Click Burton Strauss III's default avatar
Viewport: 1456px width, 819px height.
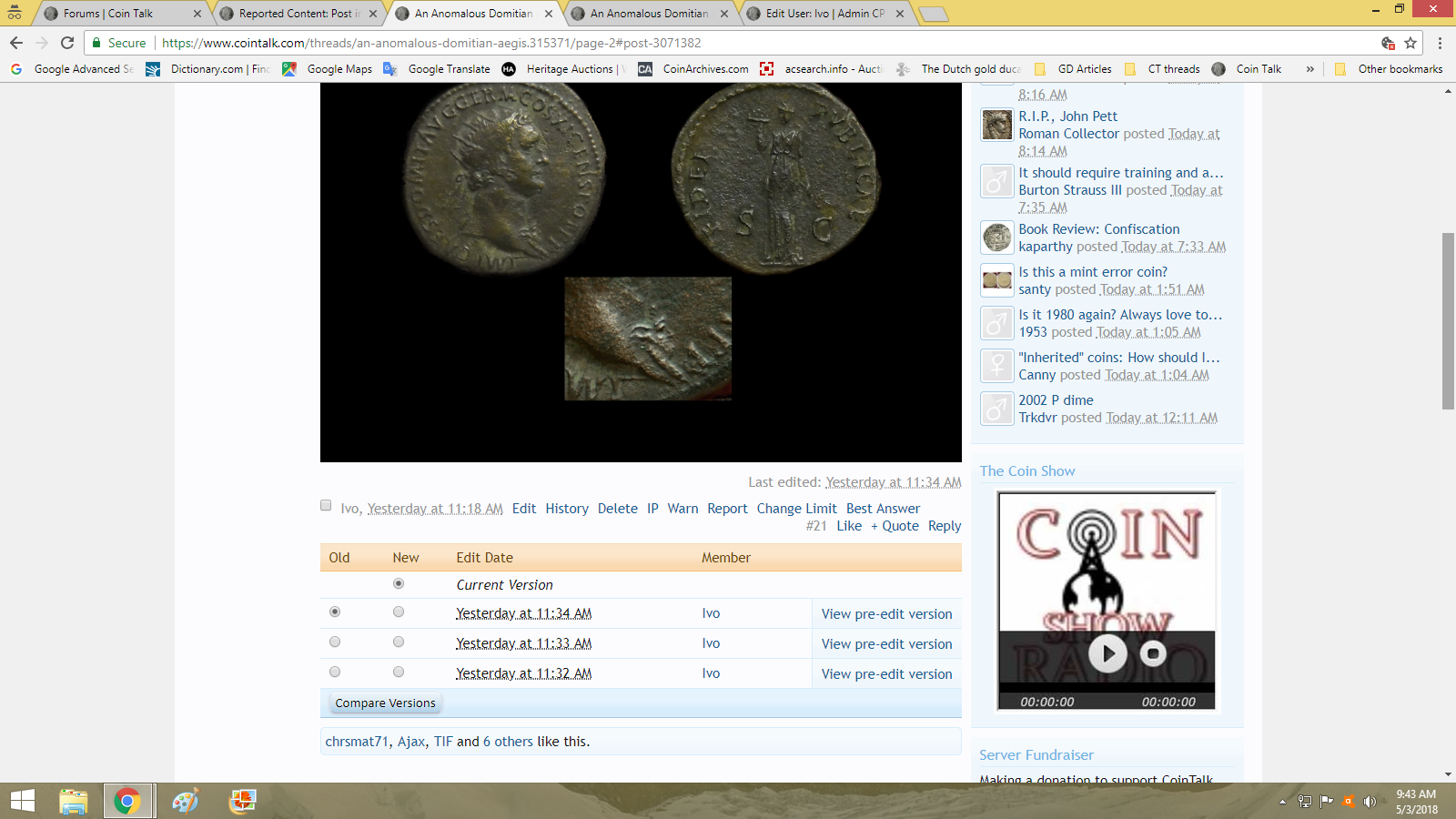click(x=996, y=181)
